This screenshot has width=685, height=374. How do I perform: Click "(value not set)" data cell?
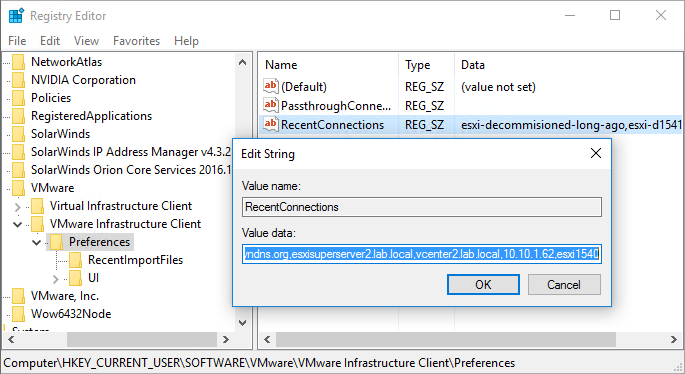click(498, 87)
